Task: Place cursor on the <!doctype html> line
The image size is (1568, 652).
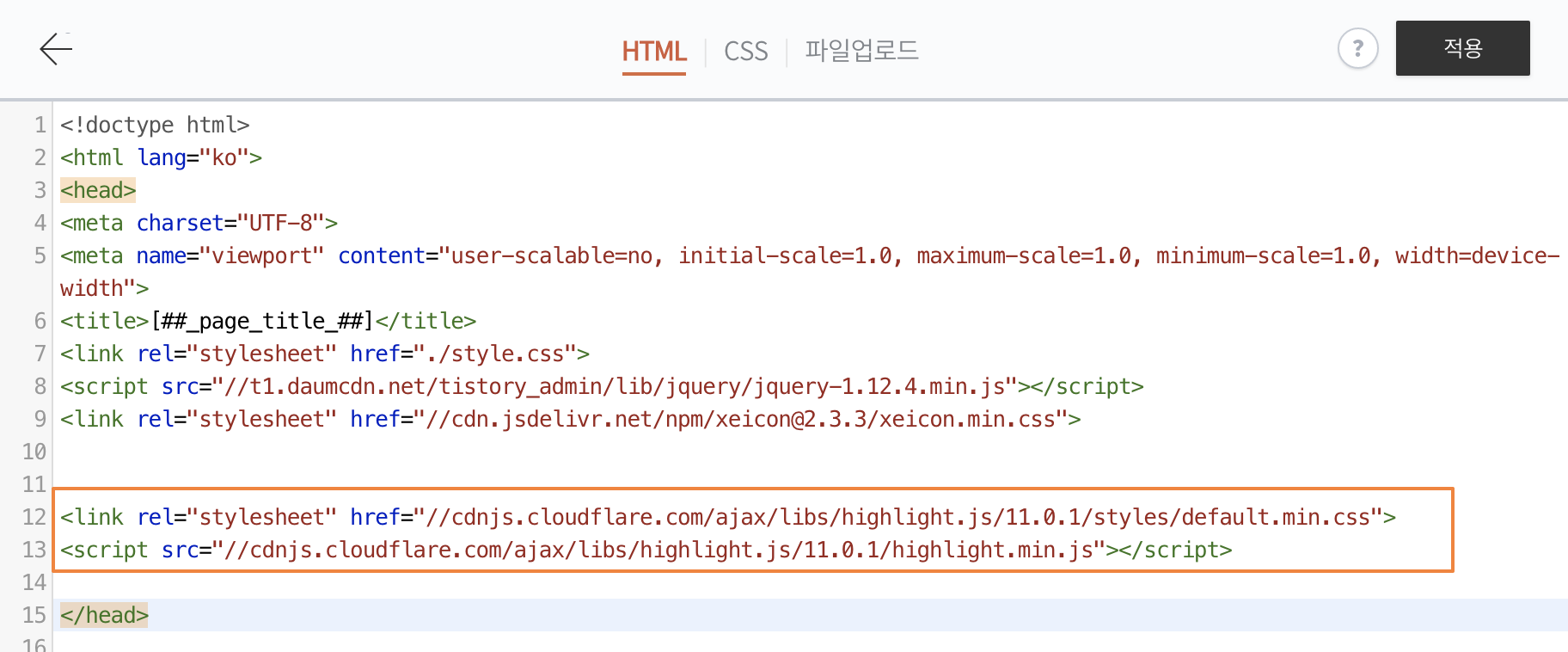Action: tap(155, 125)
